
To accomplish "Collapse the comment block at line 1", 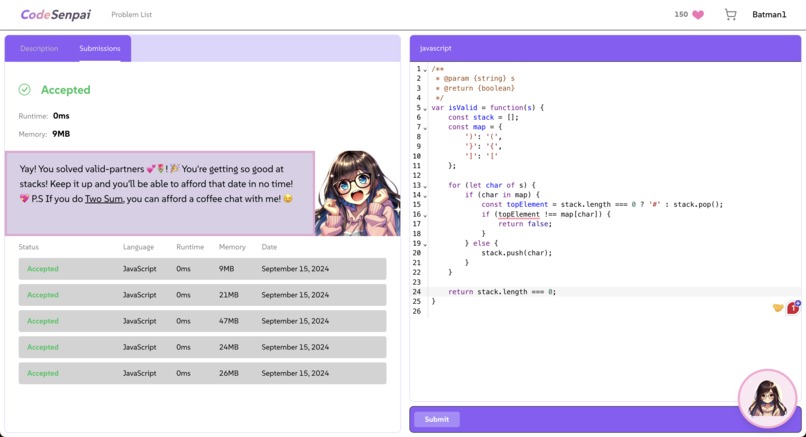I will pyautogui.click(x=425, y=69).
